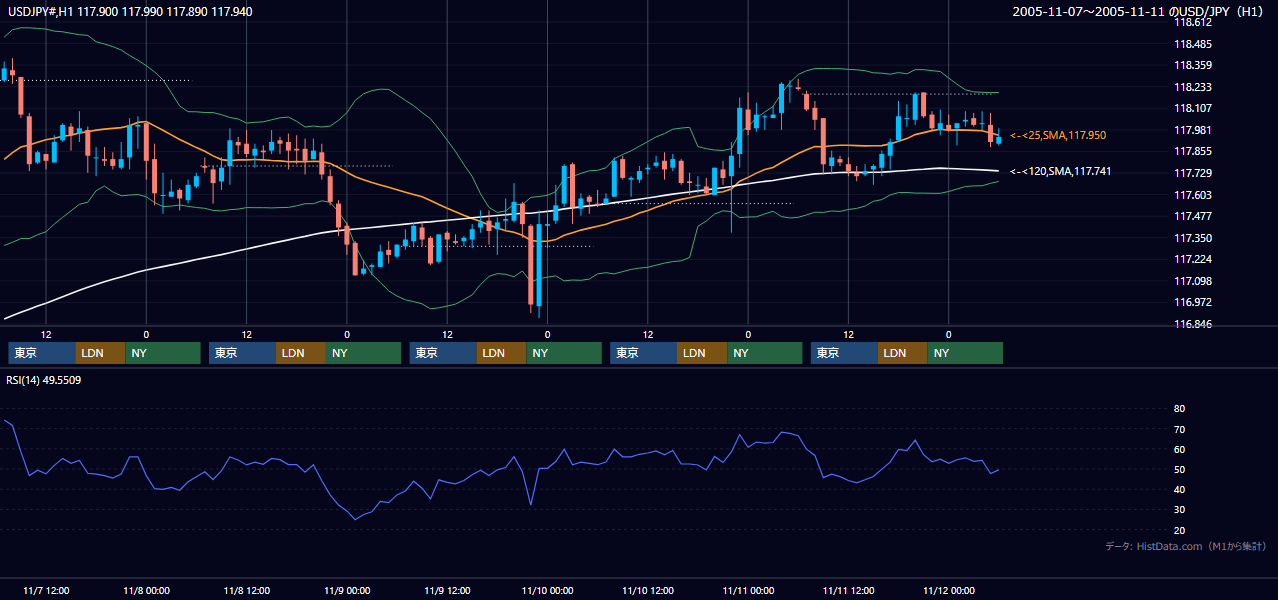Click price axis value 117.855
Image resolution: width=1278 pixels, height=600 pixels.
(1192, 151)
